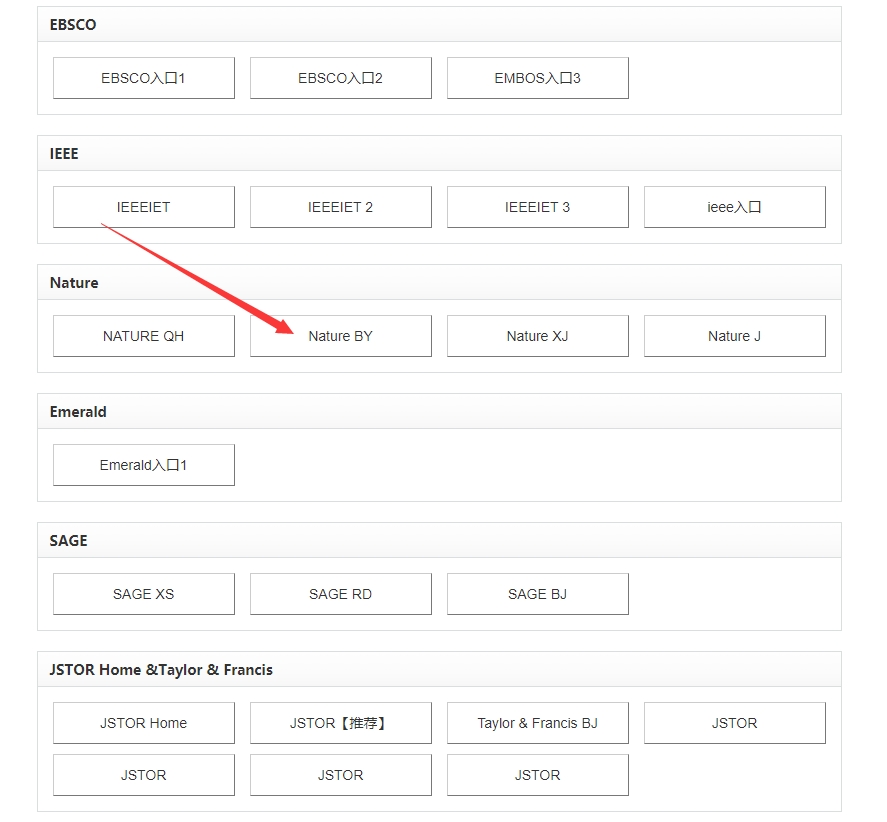
Task: Click the SAGE RD entry
Action: click(x=341, y=594)
